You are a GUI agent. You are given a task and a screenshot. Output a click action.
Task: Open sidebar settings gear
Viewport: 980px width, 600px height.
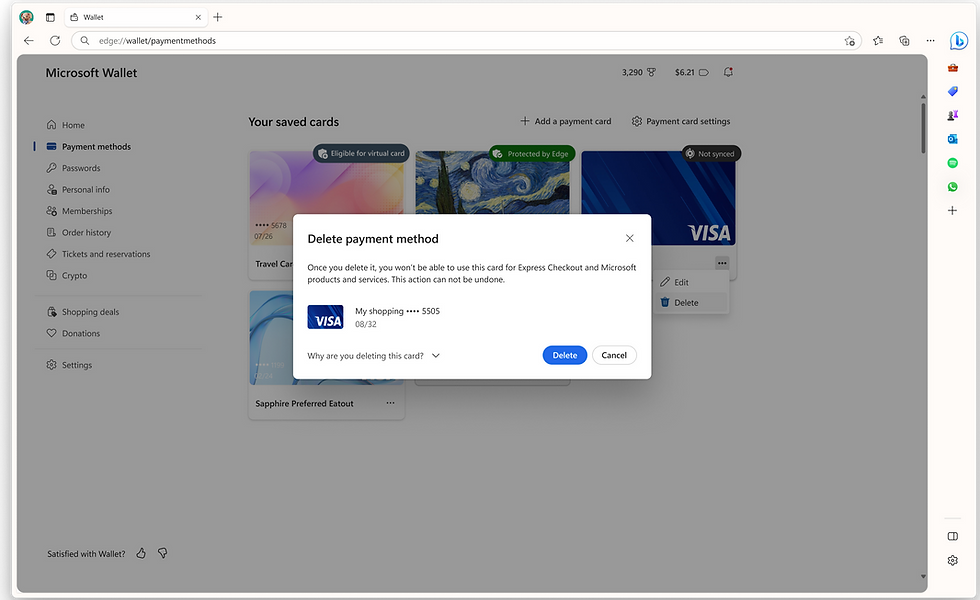(x=952, y=560)
